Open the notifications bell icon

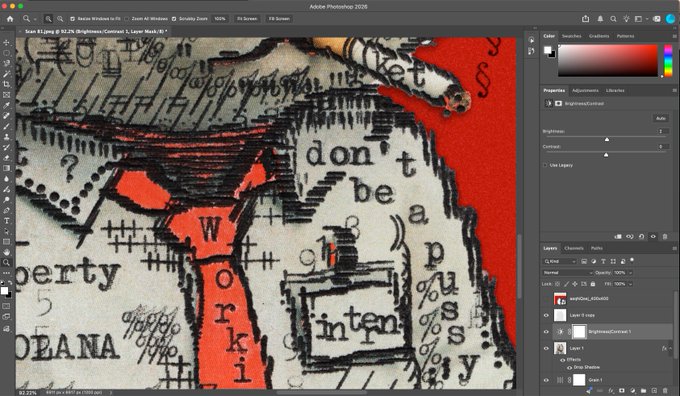click(x=600, y=19)
